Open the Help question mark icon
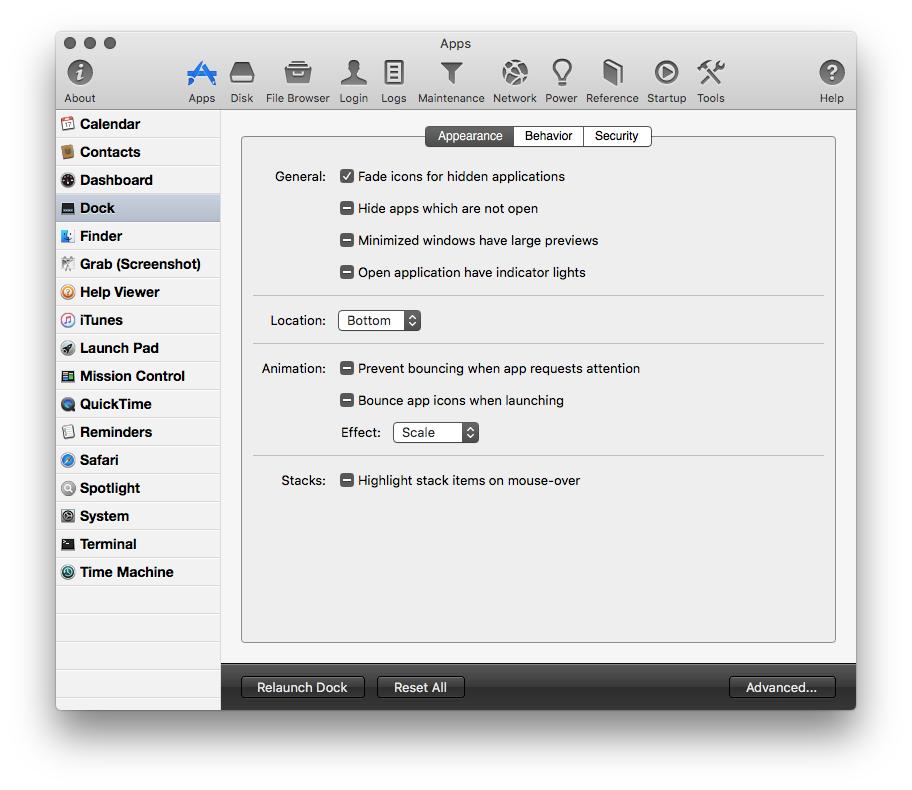Image resolution: width=912 pixels, height=790 pixels. [x=831, y=73]
